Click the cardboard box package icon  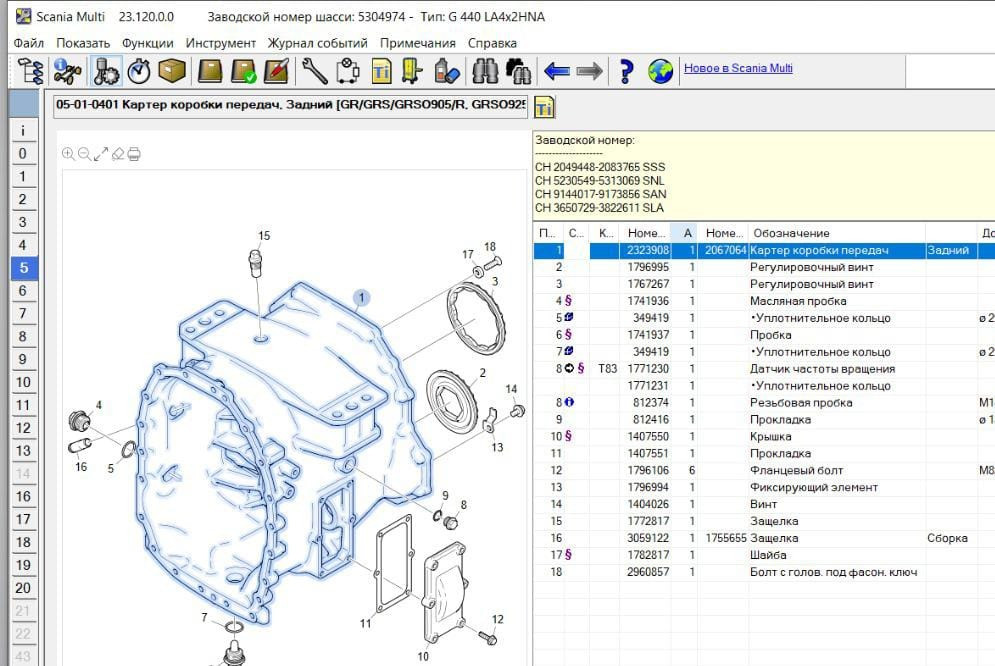point(172,71)
